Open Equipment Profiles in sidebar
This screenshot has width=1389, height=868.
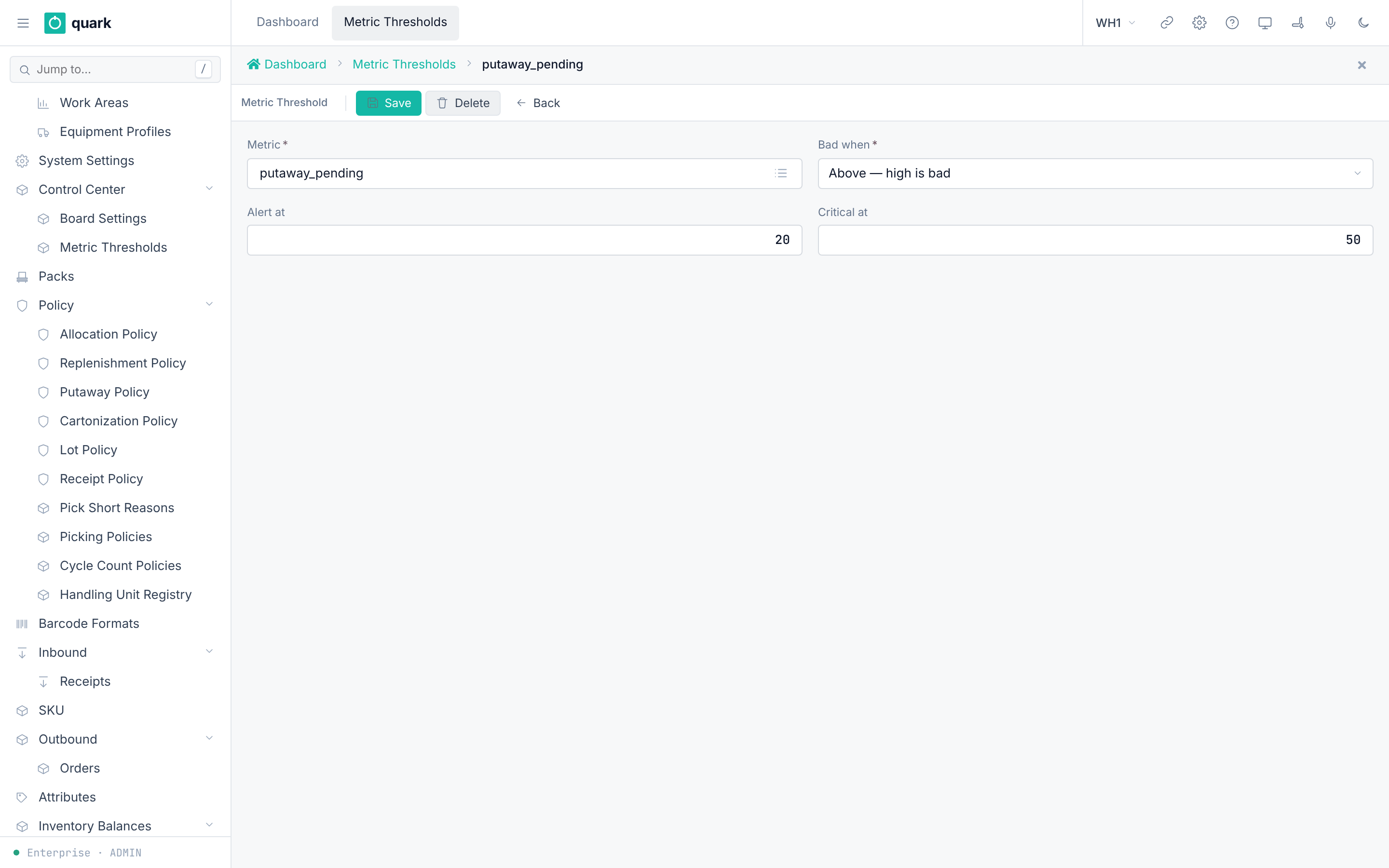115,132
